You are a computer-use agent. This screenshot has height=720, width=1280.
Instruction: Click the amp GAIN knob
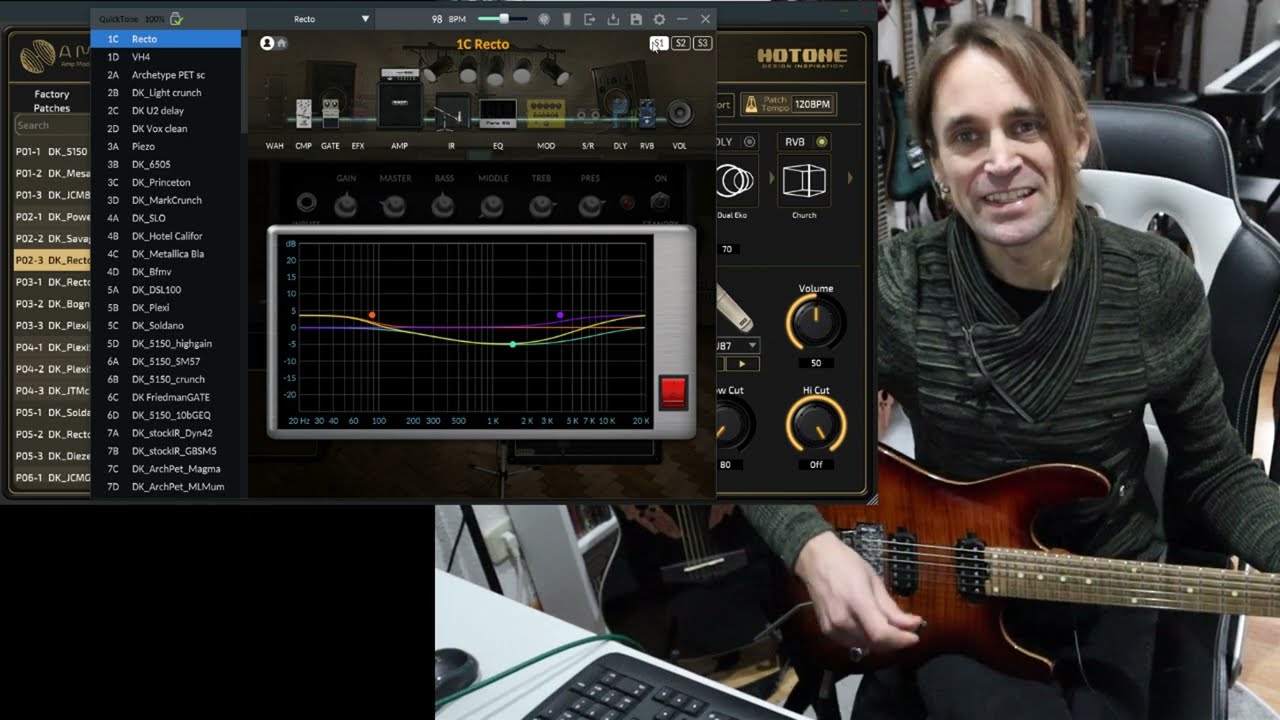tap(346, 205)
